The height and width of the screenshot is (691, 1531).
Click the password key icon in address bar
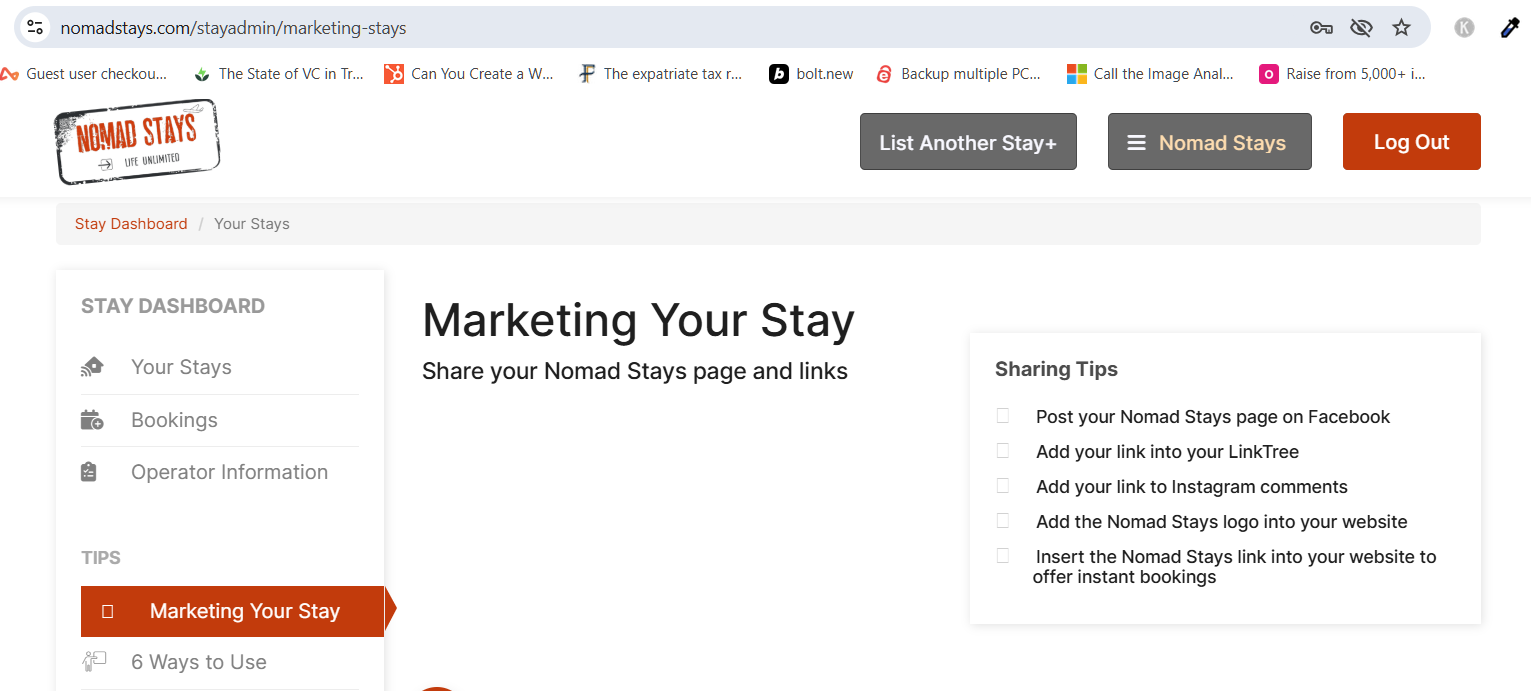click(x=1321, y=28)
